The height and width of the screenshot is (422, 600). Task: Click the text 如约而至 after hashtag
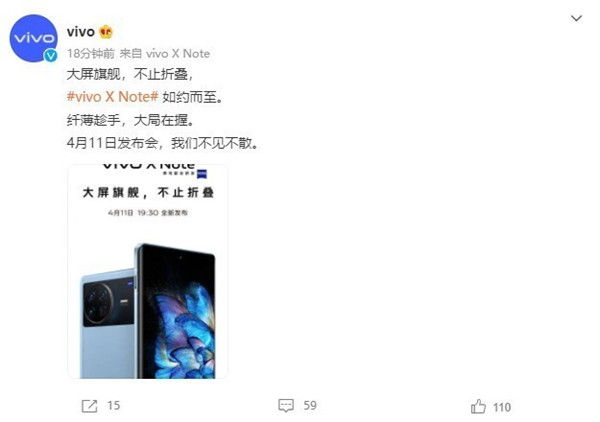pyautogui.click(x=192, y=97)
